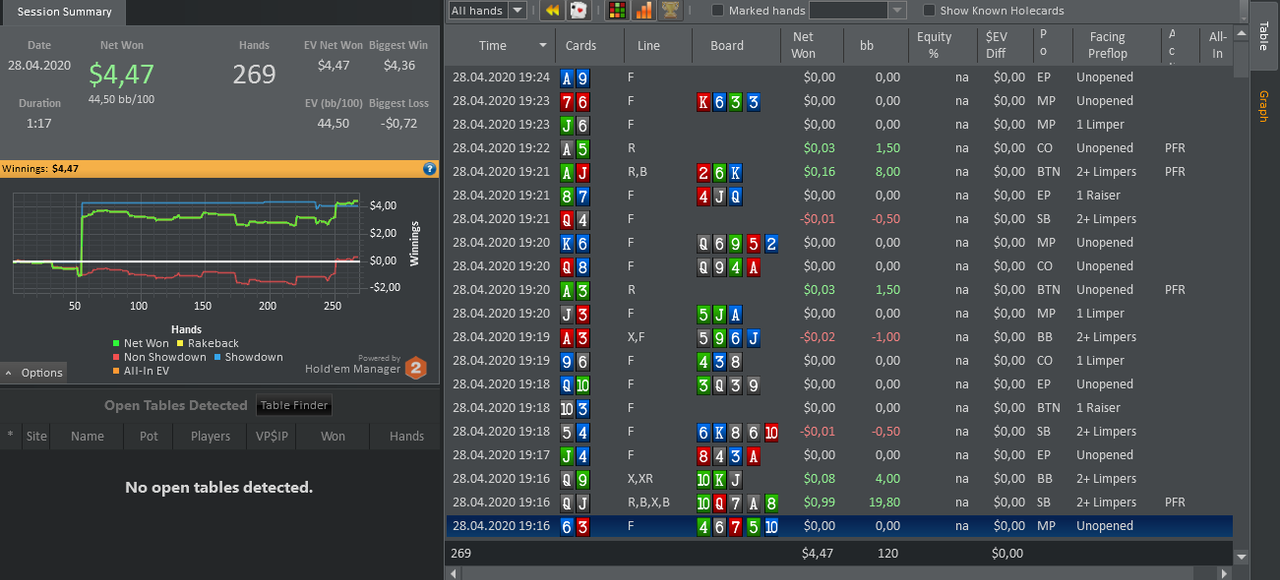Image resolution: width=1280 pixels, height=580 pixels.
Task: Select the AJ hand winning $0,16
Action: click(x=839, y=172)
